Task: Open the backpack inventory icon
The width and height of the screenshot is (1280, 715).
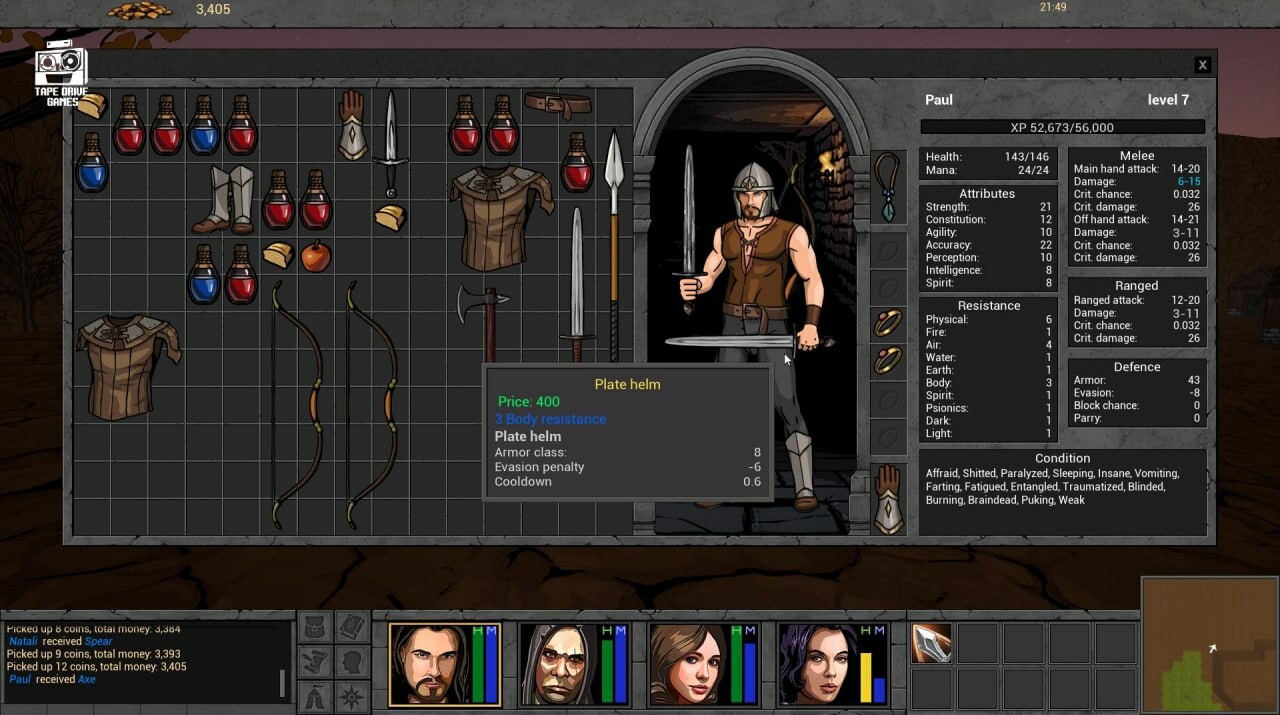Action: [x=315, y=627]
